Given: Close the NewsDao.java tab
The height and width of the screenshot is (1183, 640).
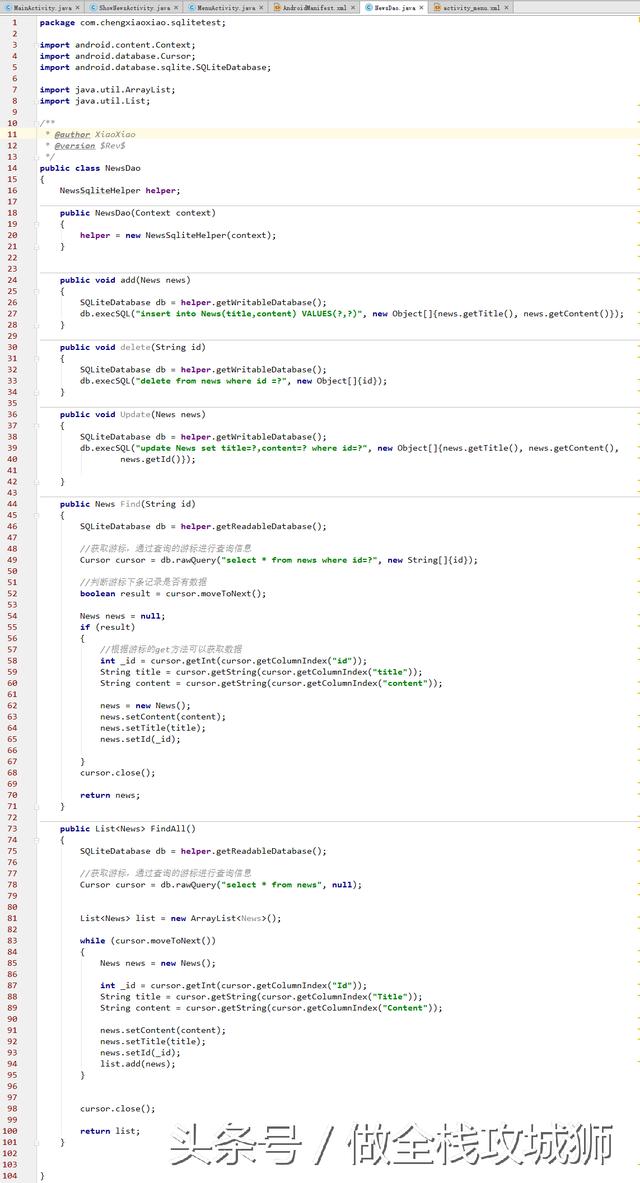Looking at the screenshot, I should pos(421,8).
